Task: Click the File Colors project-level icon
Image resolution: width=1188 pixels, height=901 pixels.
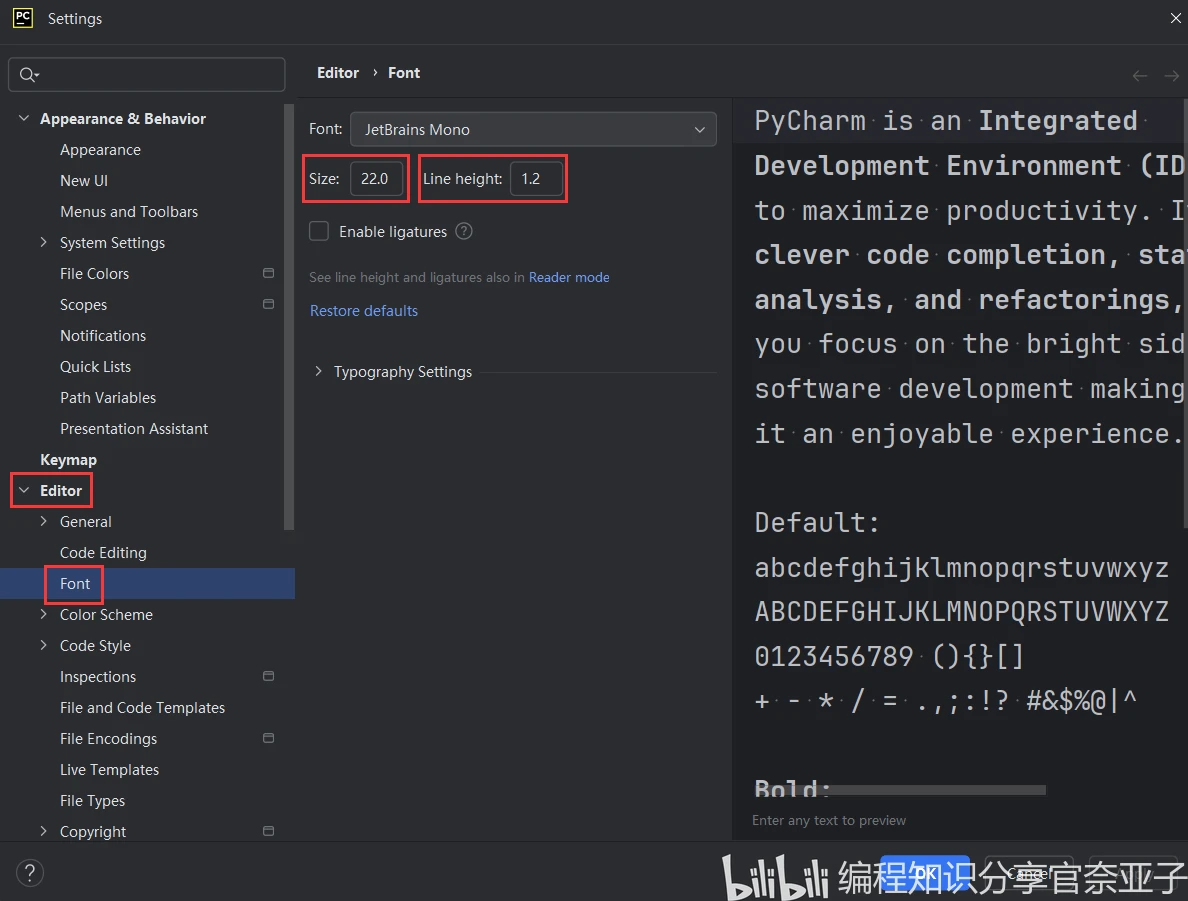Action: 268,273
